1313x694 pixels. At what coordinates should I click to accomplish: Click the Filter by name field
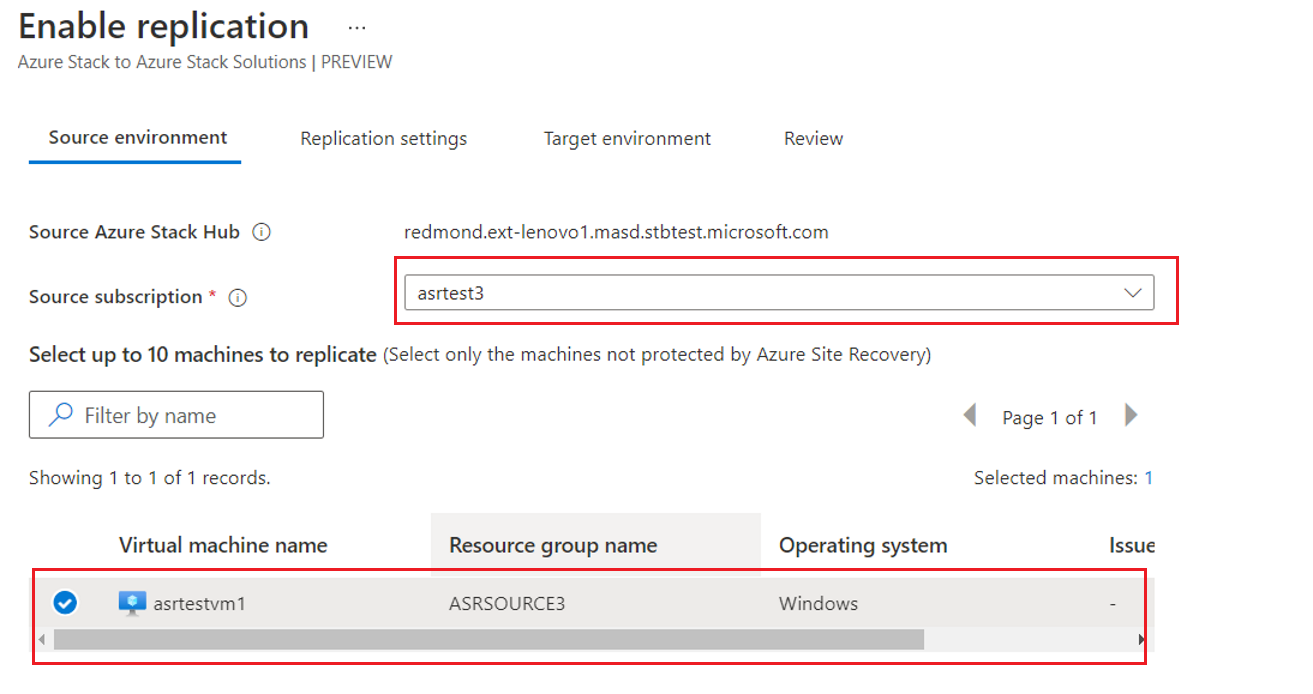(190, 415)
